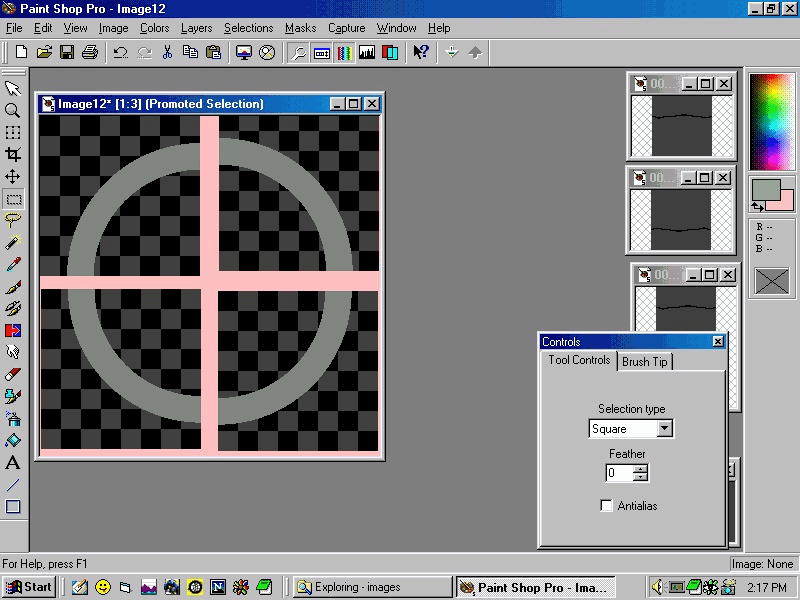Increase the Feather value with up arrow
Viewport: 800px width, 600px height.
(x=640, y=468)
